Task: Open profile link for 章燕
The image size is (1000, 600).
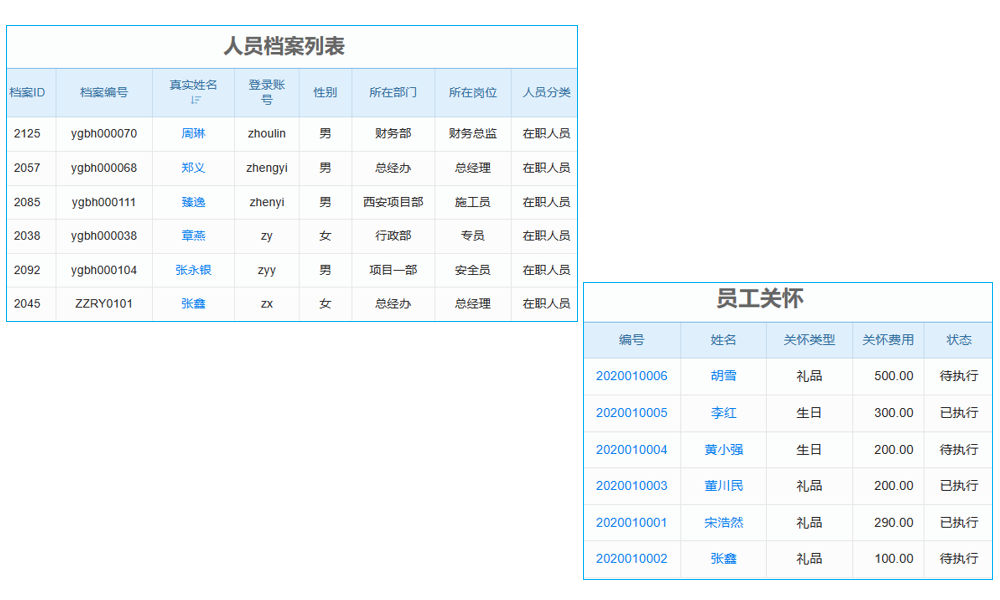Action: pyautogui.click(x=192, y=236)
